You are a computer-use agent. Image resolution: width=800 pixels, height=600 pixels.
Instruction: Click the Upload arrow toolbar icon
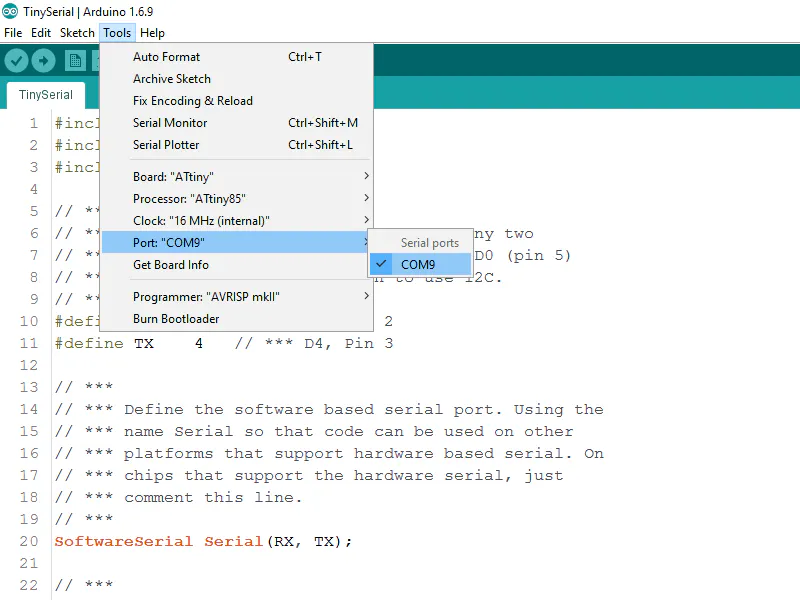(x=43, y=61)
